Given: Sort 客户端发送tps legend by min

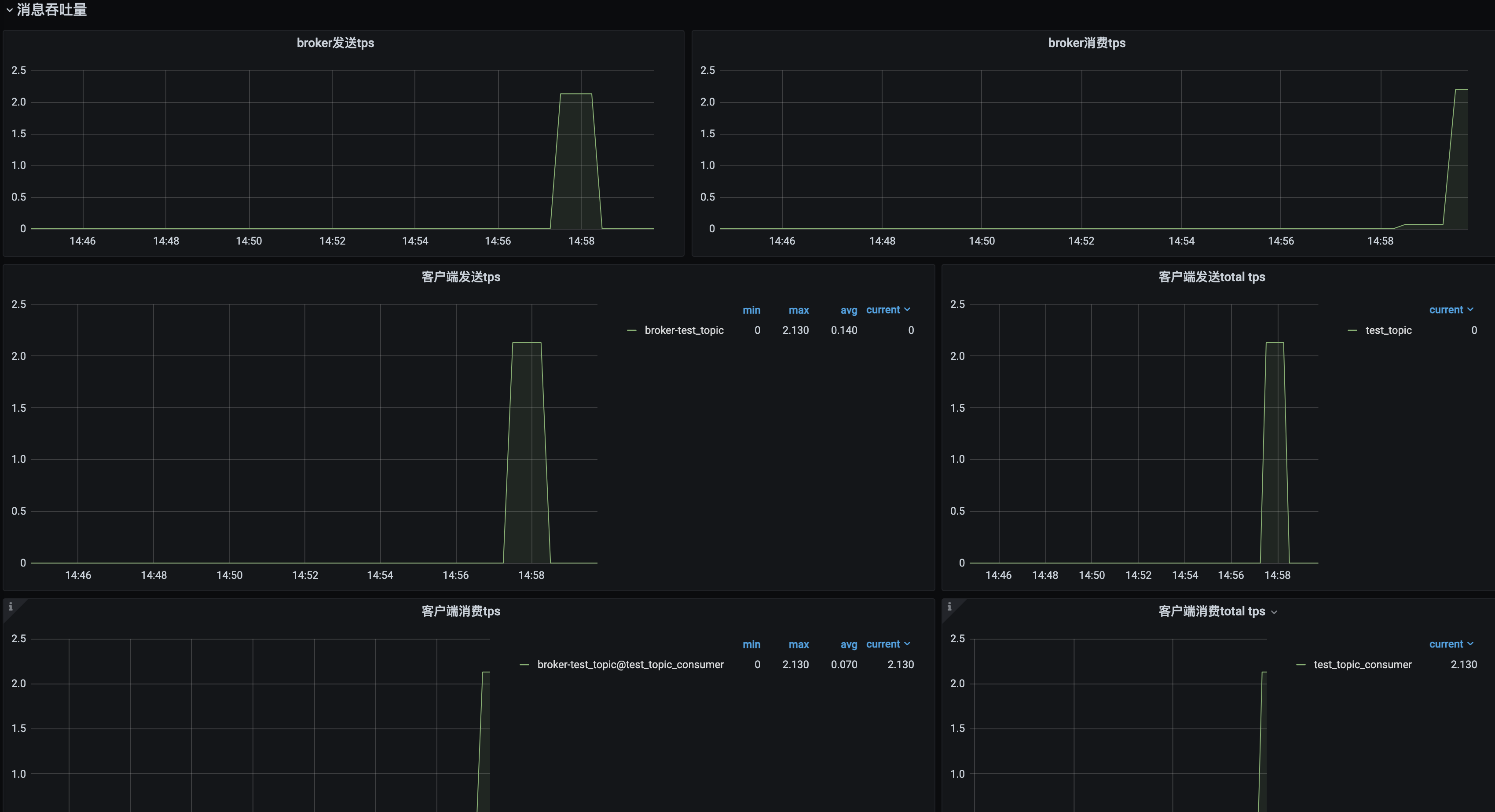Looking at the screenshot, I should 751,310.
